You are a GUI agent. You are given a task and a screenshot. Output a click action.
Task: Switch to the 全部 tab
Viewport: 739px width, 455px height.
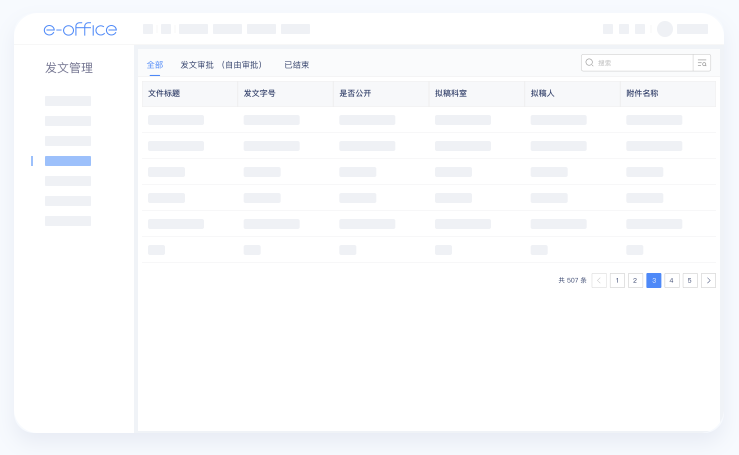(155, 65)
